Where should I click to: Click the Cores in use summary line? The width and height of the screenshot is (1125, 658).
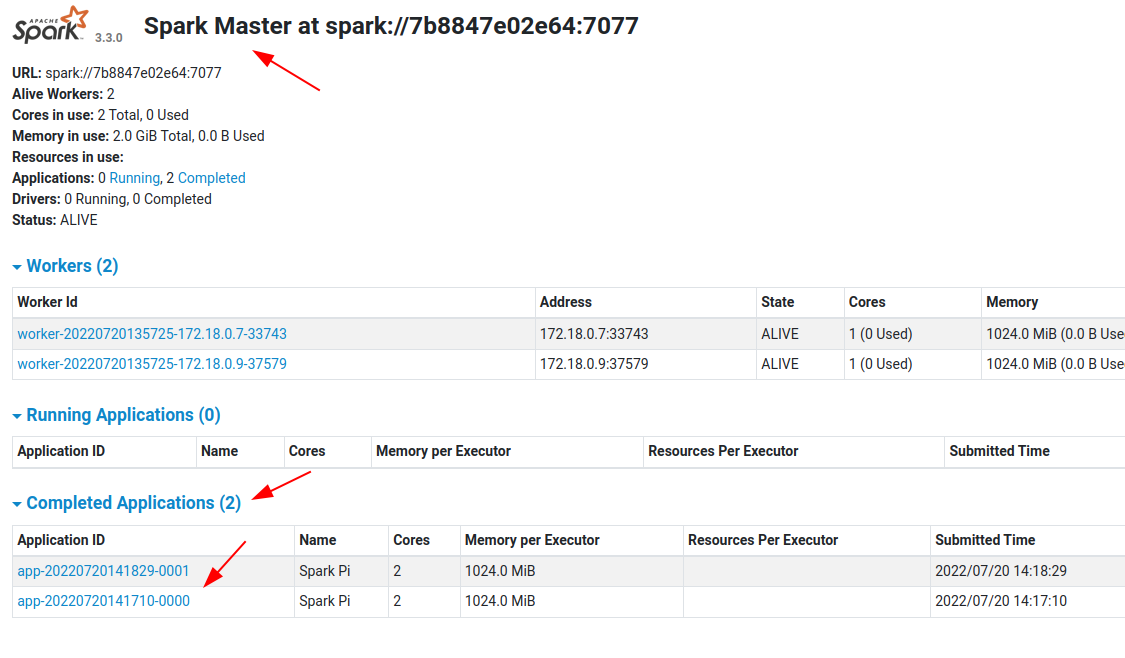tap(100, 115)
